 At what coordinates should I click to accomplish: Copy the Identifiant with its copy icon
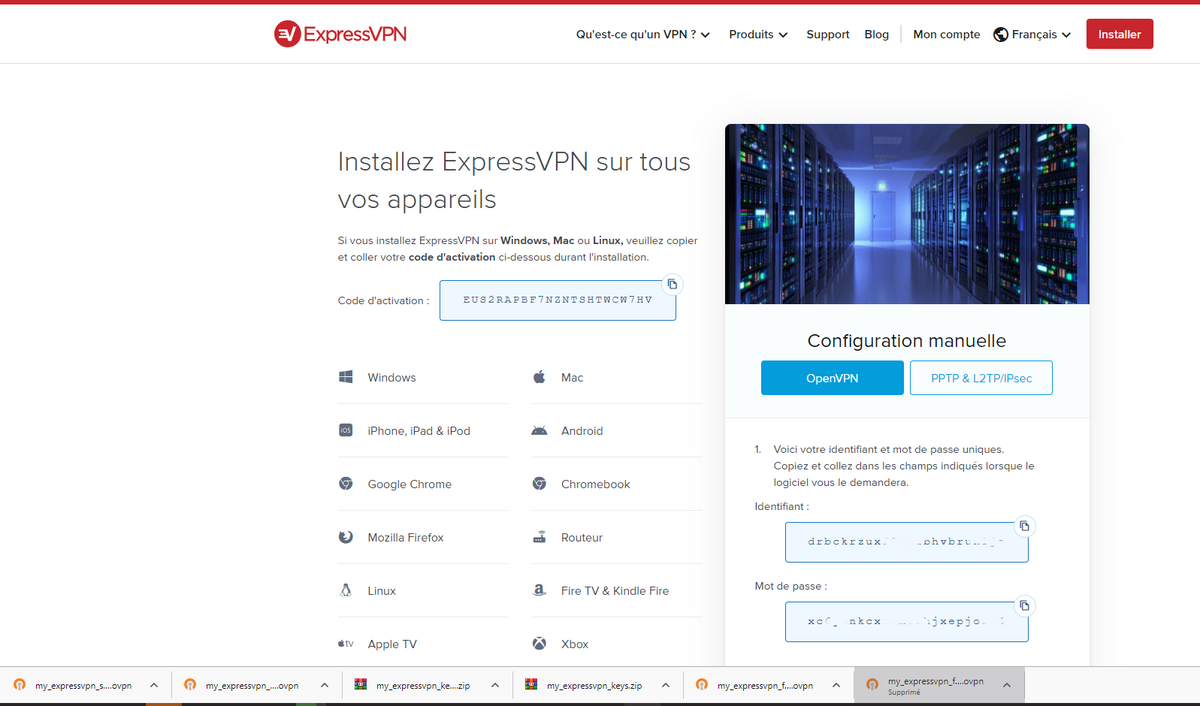coord(1024,525)
